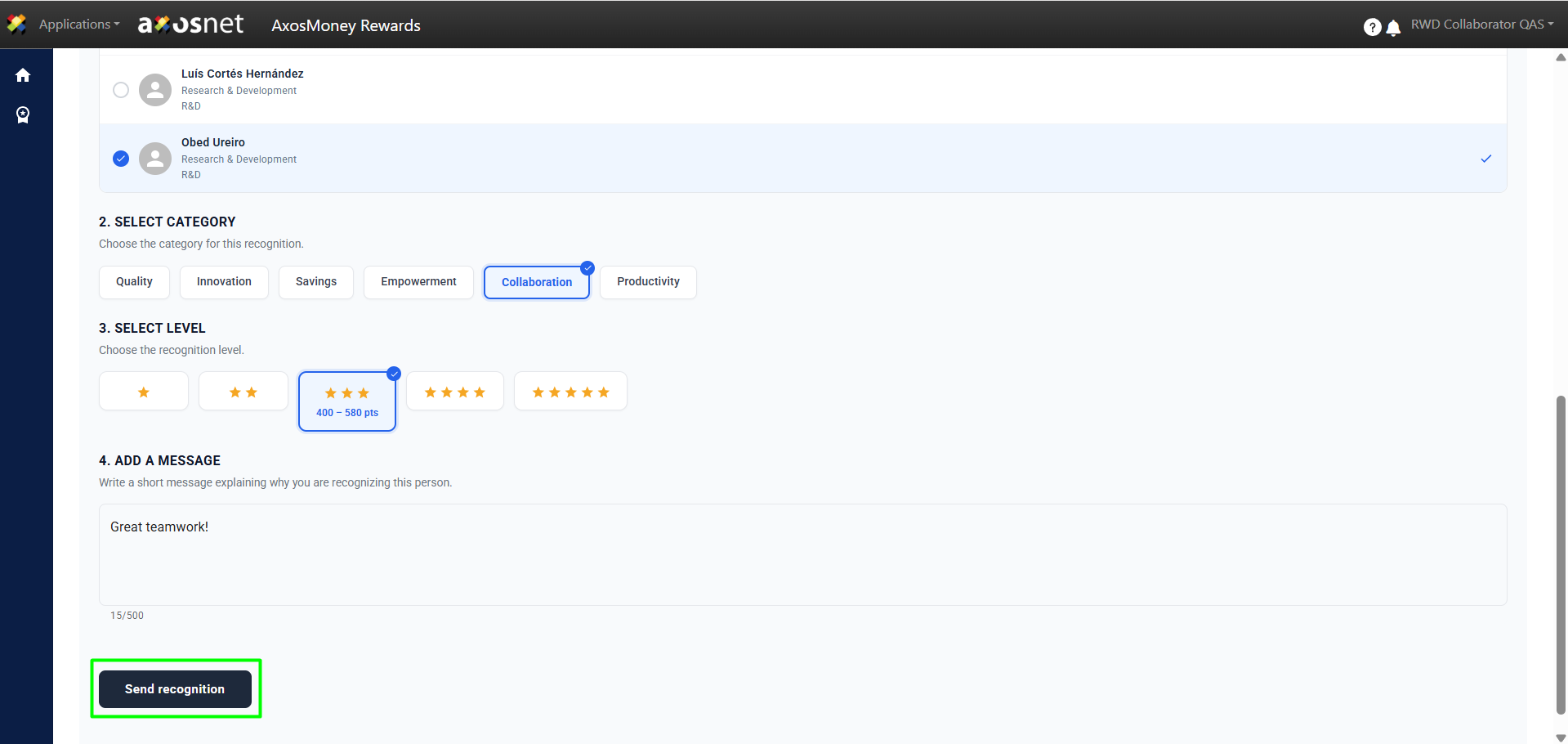The width and height of the screenshot is (1568, 744).
Task: Click the Send recognition button
Action: pyautogui.click(x=175, y=689)
